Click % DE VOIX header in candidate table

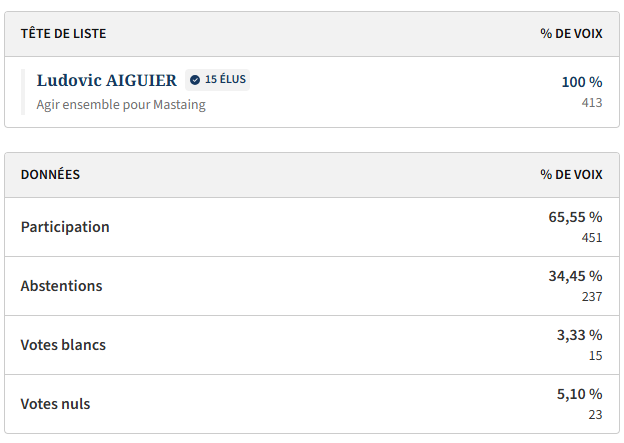click(571, 34)
